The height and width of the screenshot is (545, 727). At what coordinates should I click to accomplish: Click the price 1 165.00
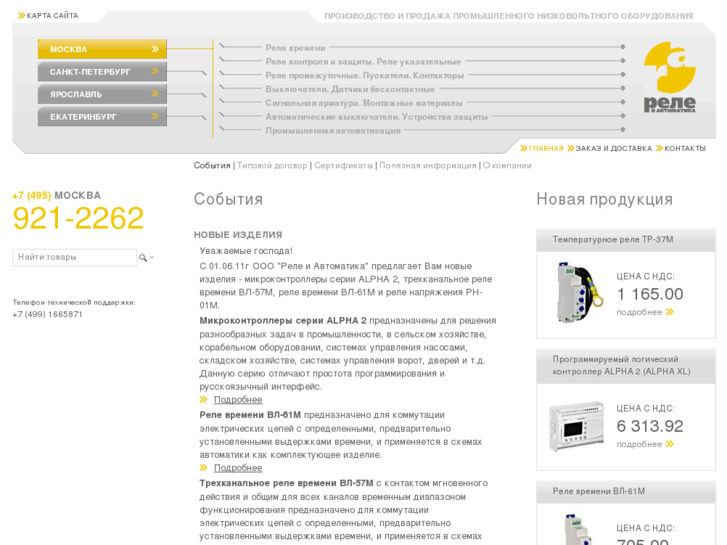click(650, 294)
